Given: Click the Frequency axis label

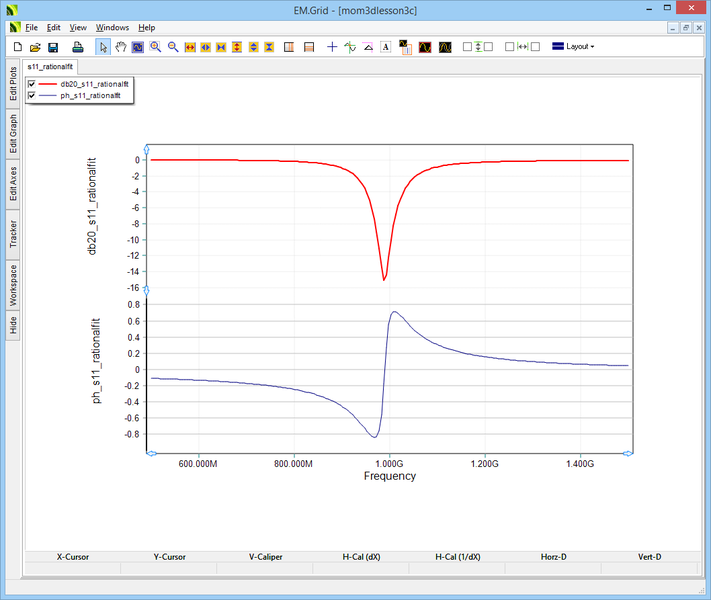Looking at the screenshot, I should [x=389, y=476].
